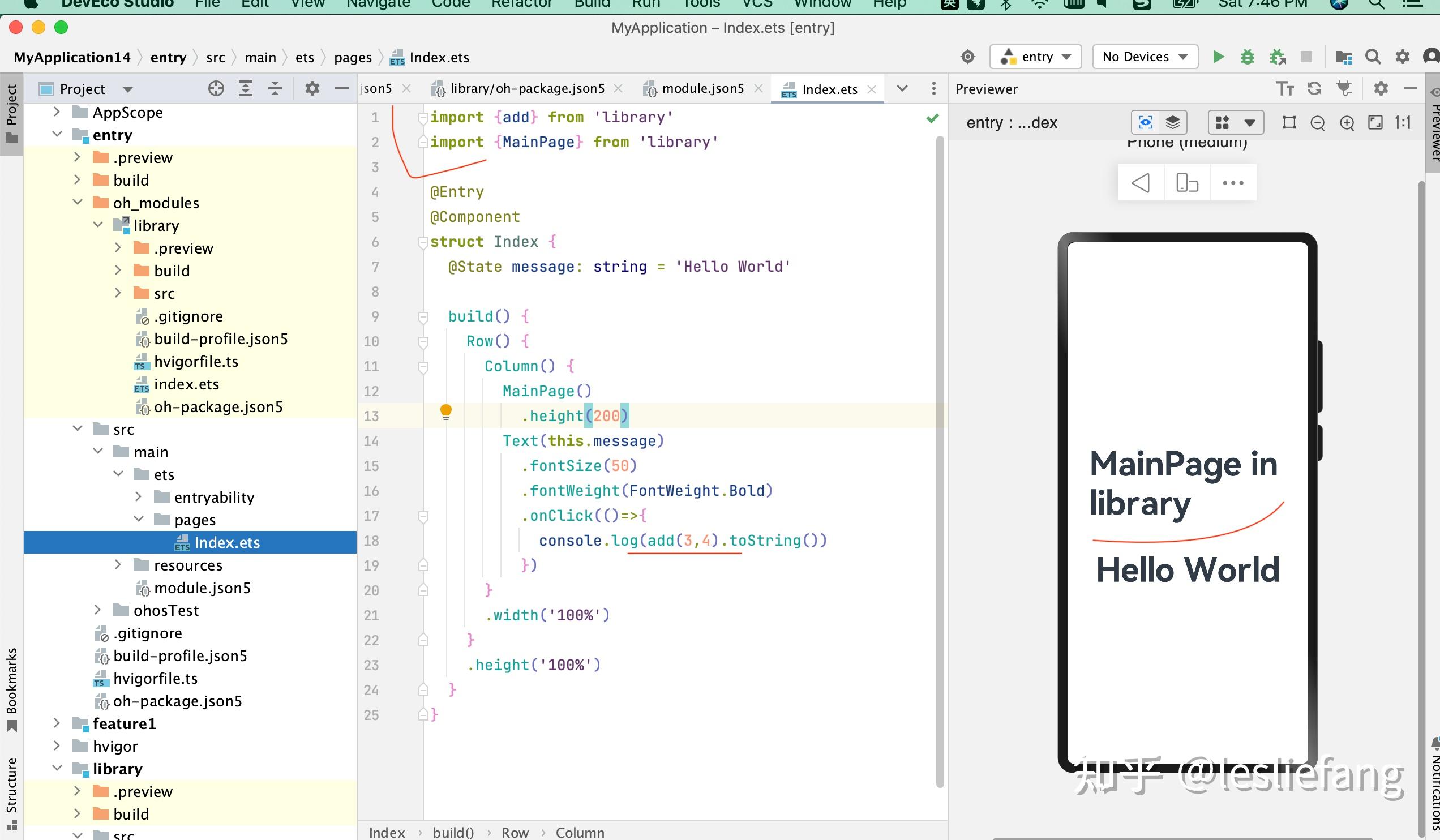Click build() in bottom editor breadcrumb
The width and height of the screenshot is (1440, 840).
click(x=453, y=833)
